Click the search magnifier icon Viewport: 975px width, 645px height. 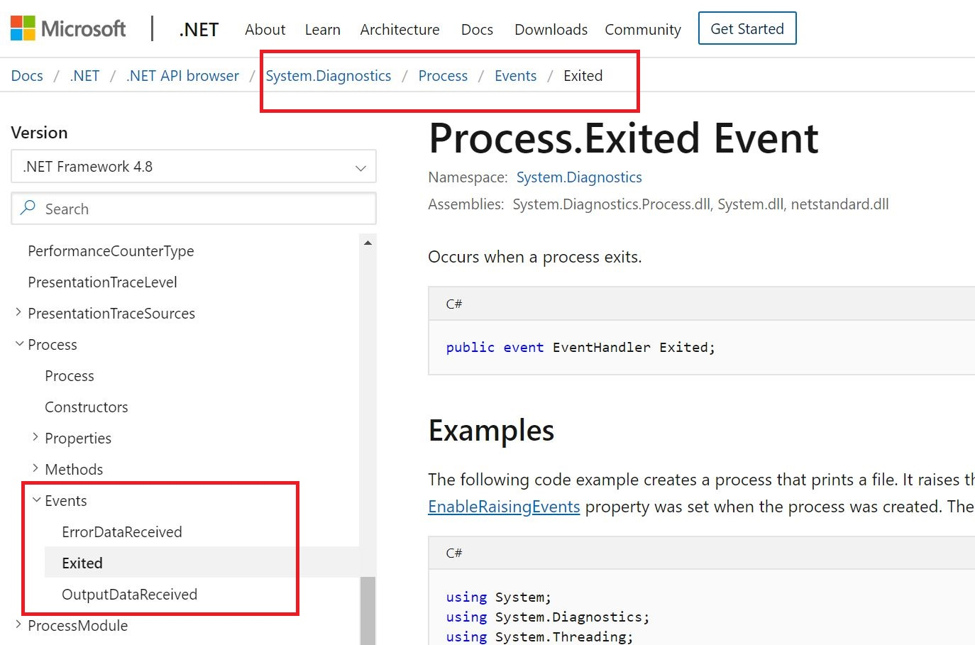tap(27, 208)
